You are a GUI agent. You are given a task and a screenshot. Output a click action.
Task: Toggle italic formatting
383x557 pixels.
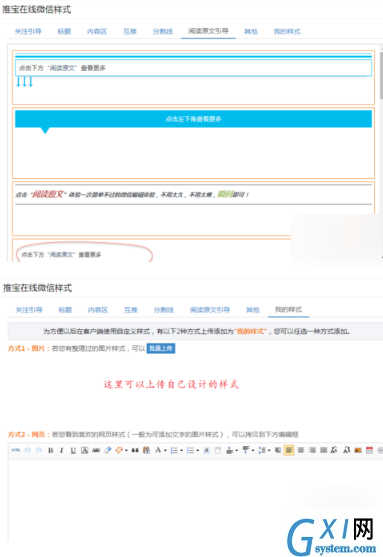pyautogui.click(x=61, y=450)
